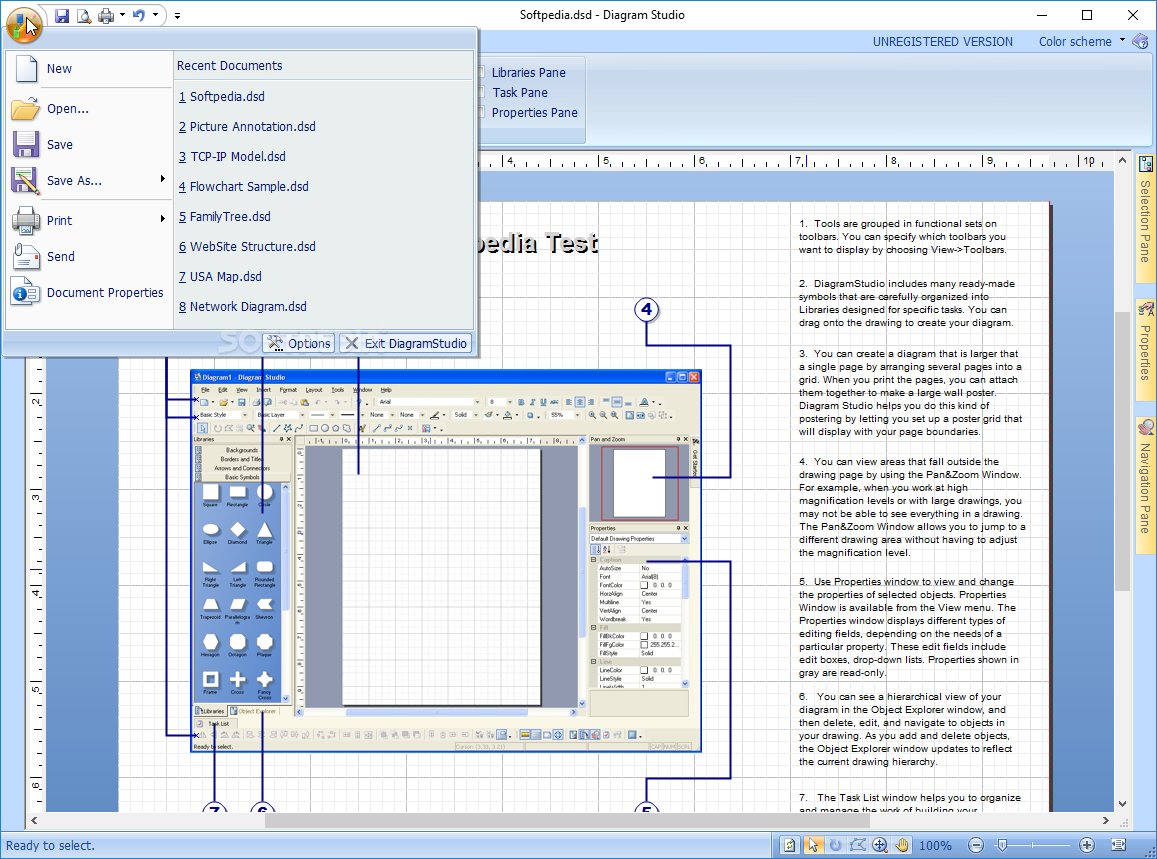Select the edit vertices tool in status bar
This screenshot has height=859, width=1157.
coord(857,845)
